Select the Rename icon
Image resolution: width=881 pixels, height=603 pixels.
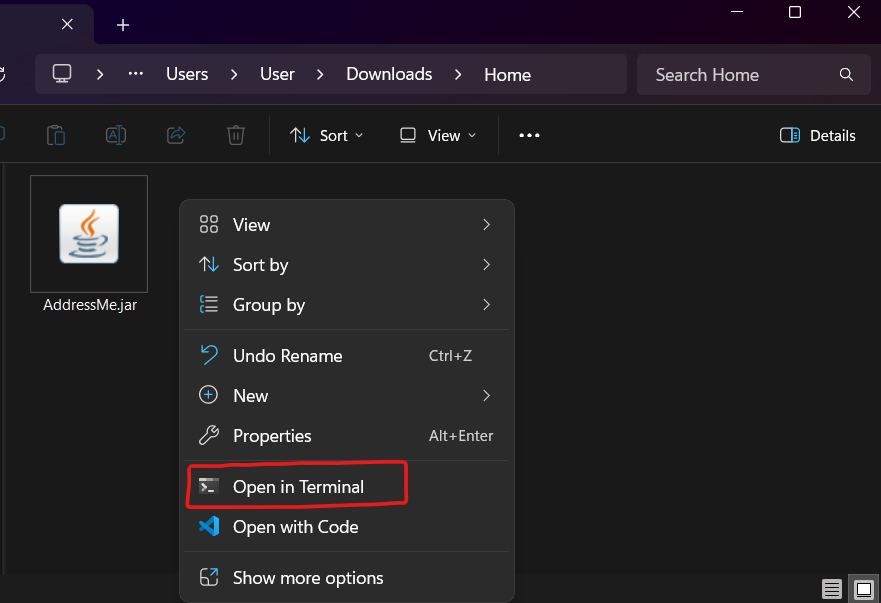(x=115, y=135)
